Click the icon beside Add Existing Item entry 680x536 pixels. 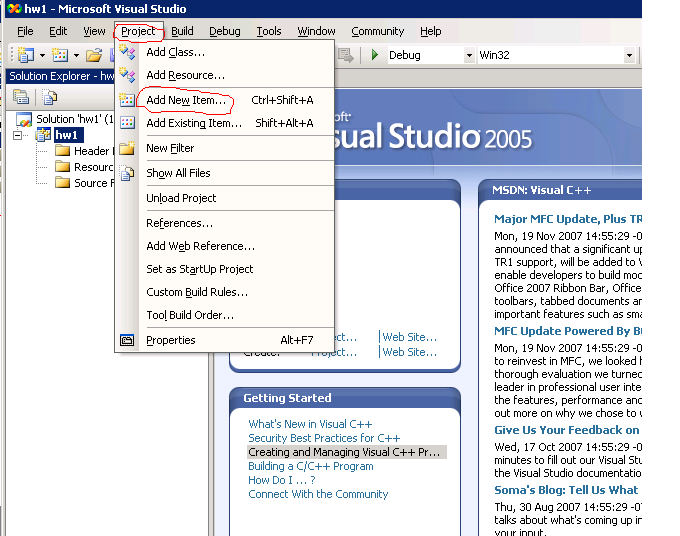127,123
